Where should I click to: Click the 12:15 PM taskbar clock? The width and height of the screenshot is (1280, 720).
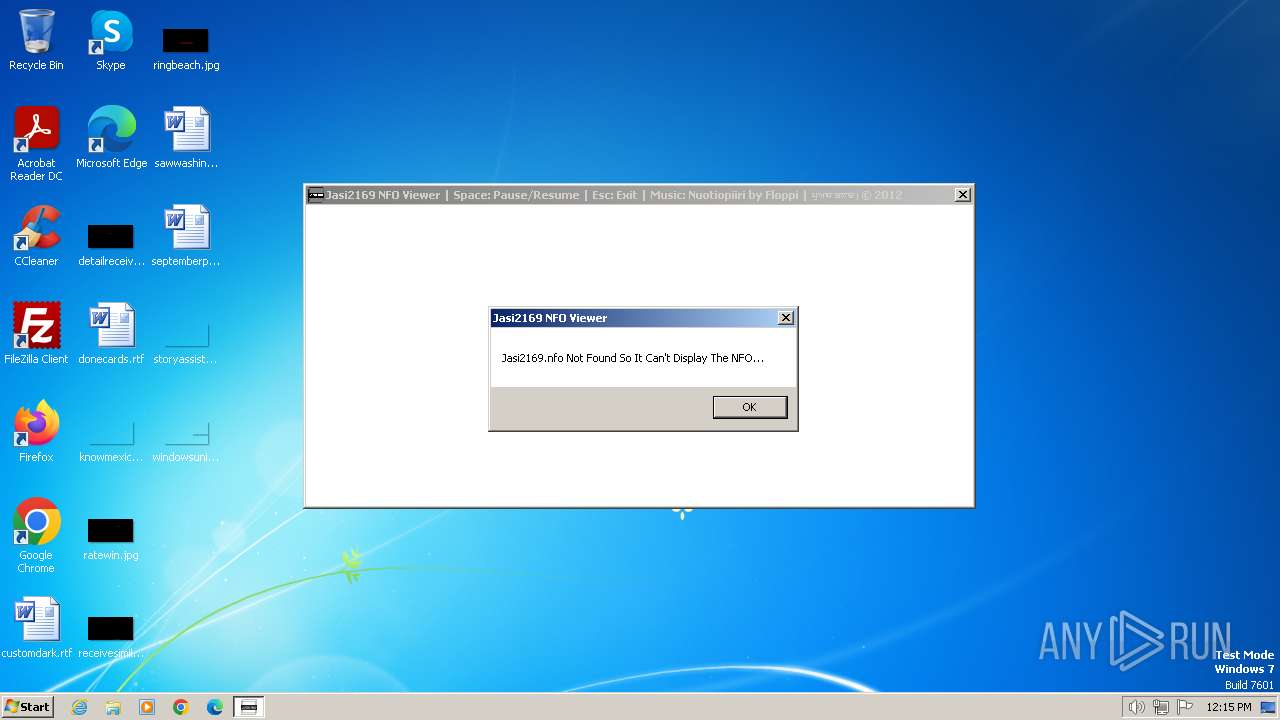click(1229, 707)
